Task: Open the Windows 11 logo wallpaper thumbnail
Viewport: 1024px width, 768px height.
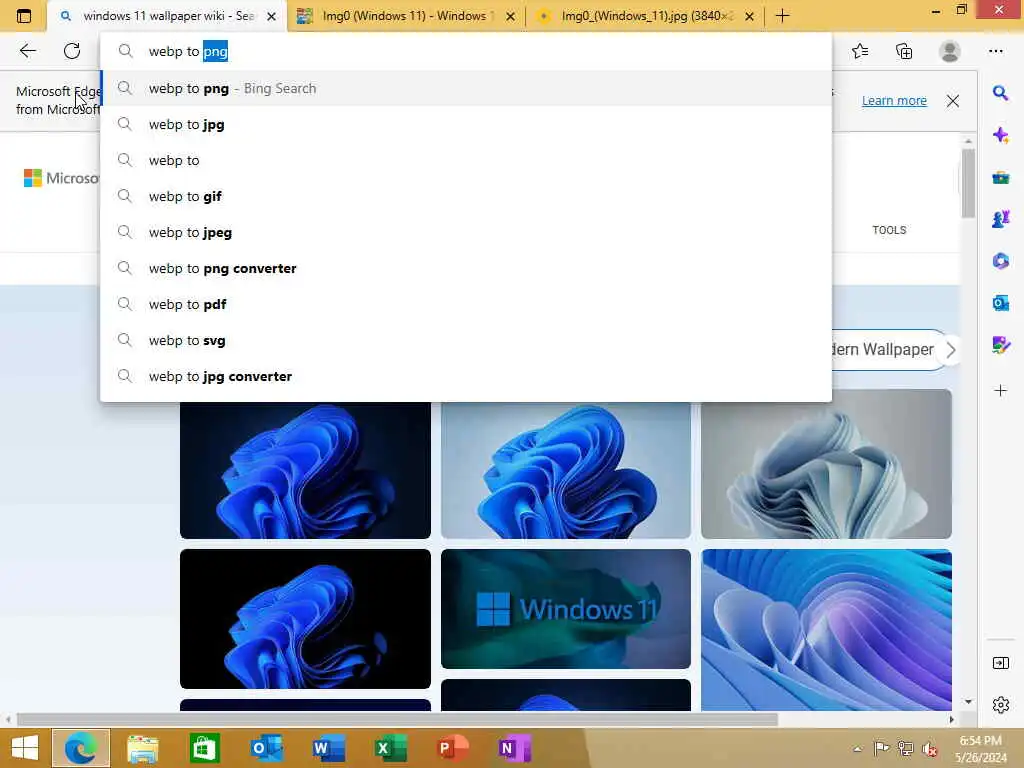Action: [566, 609]
